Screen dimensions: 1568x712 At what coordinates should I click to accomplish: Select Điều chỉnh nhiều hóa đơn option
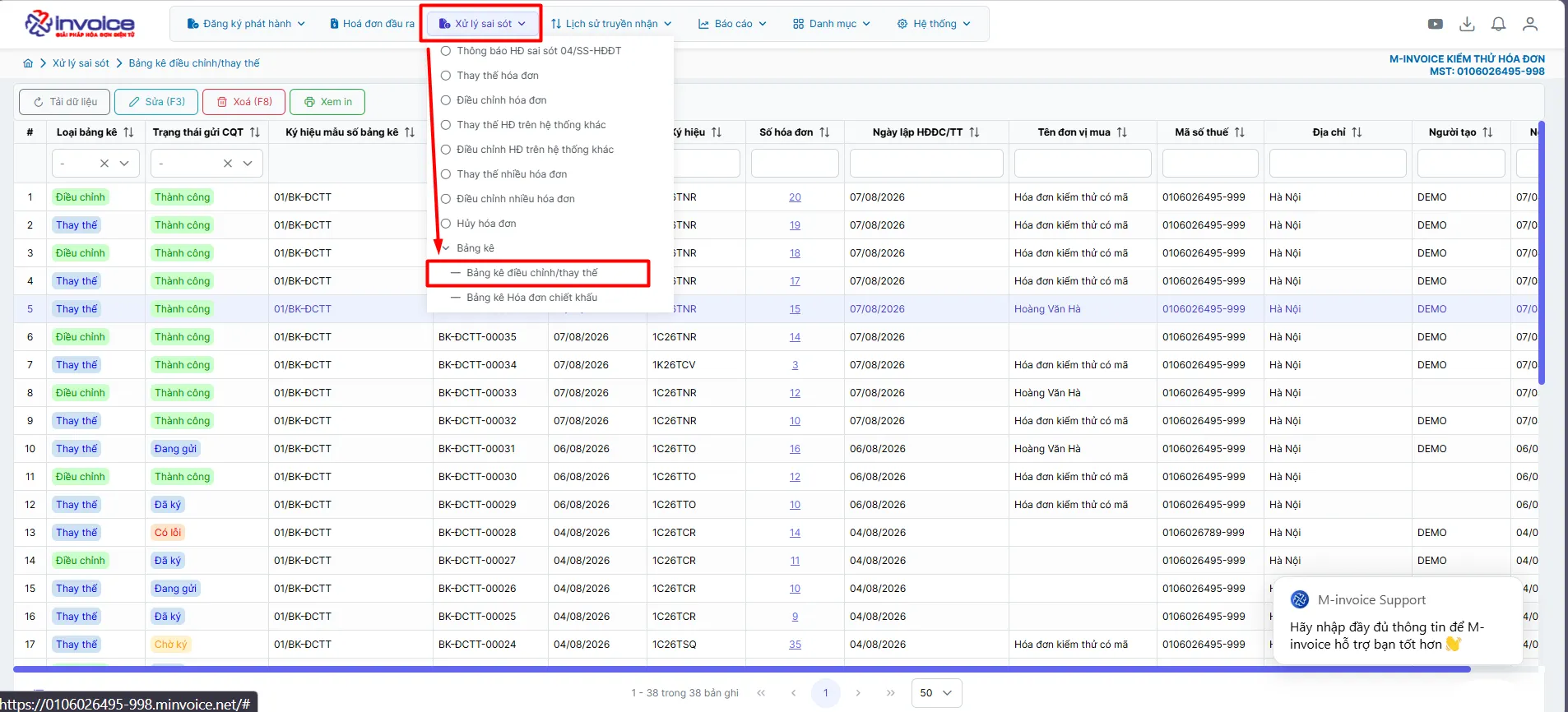click(x=515, y=199)
